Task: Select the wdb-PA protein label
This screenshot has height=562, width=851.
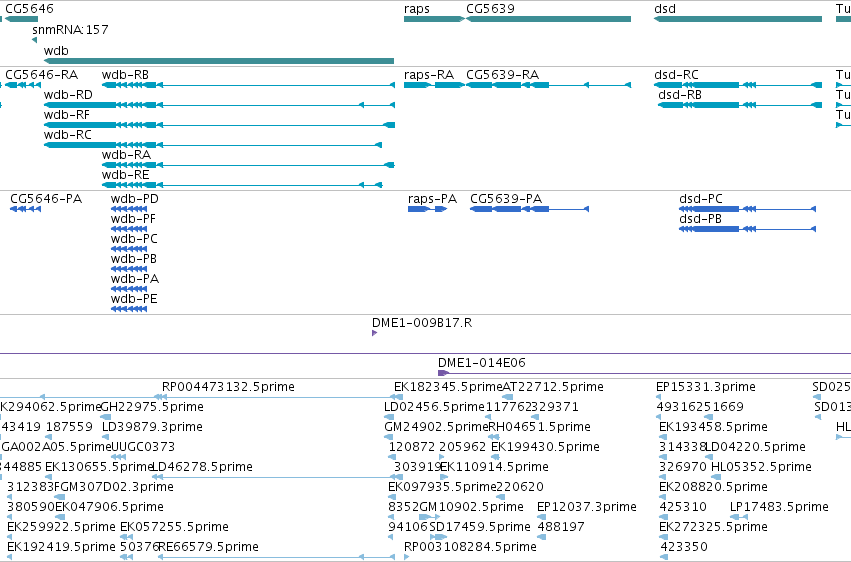Action: [x=135, y=279]
